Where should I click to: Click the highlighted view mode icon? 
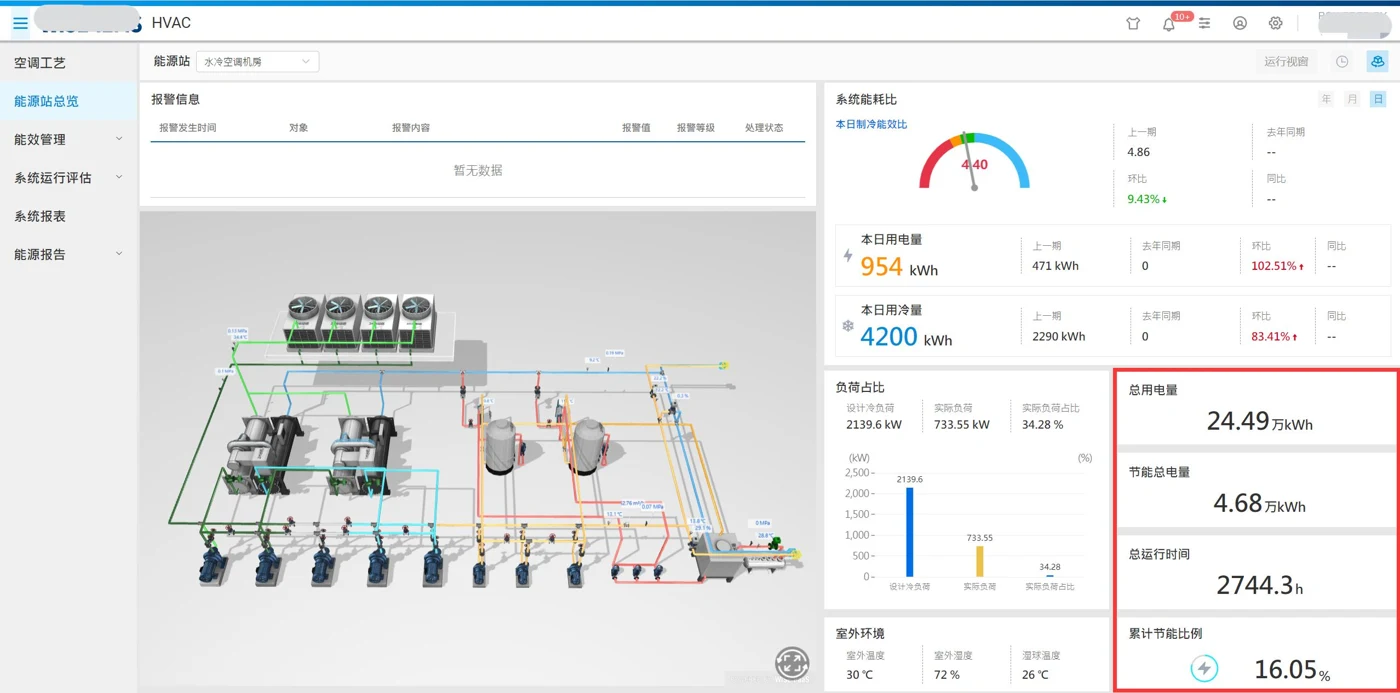tap(1377, 62)
